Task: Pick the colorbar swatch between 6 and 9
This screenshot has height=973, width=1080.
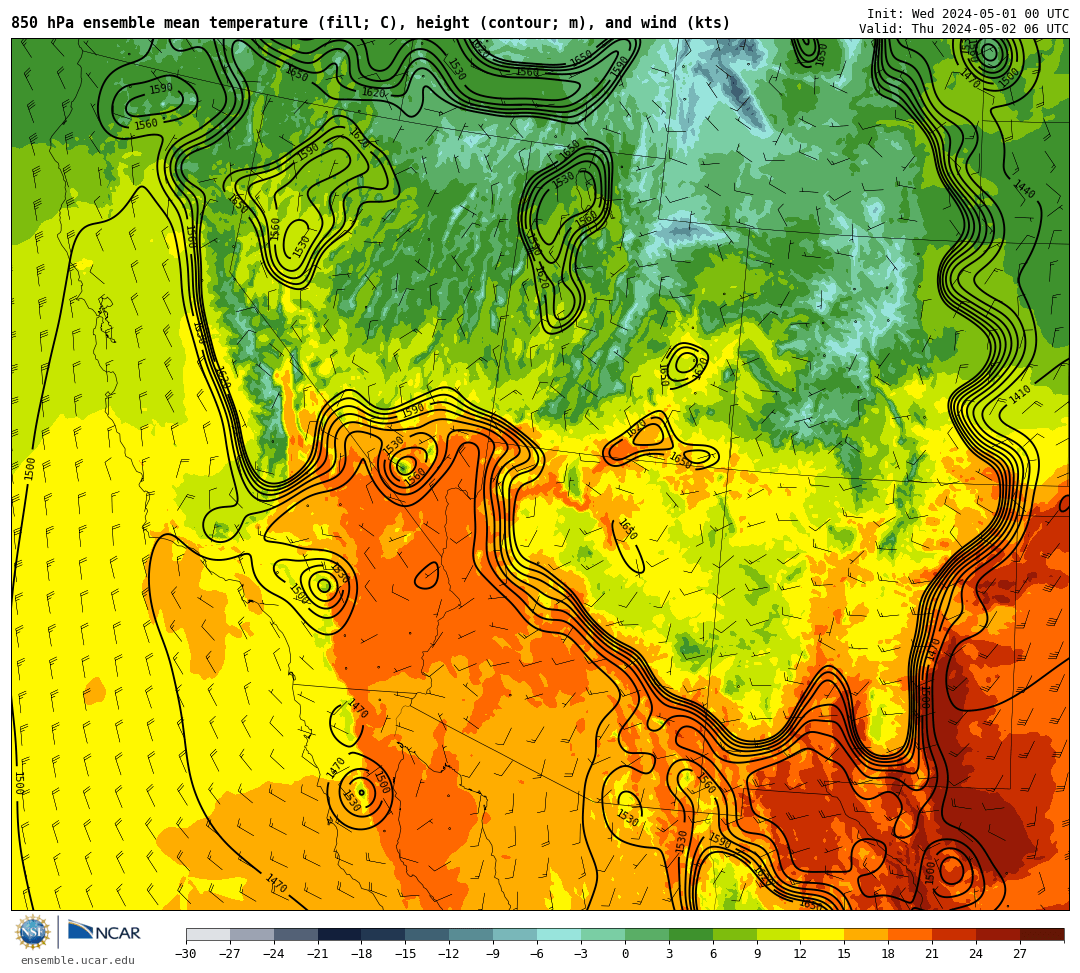Action: click(x=735, y=934)
